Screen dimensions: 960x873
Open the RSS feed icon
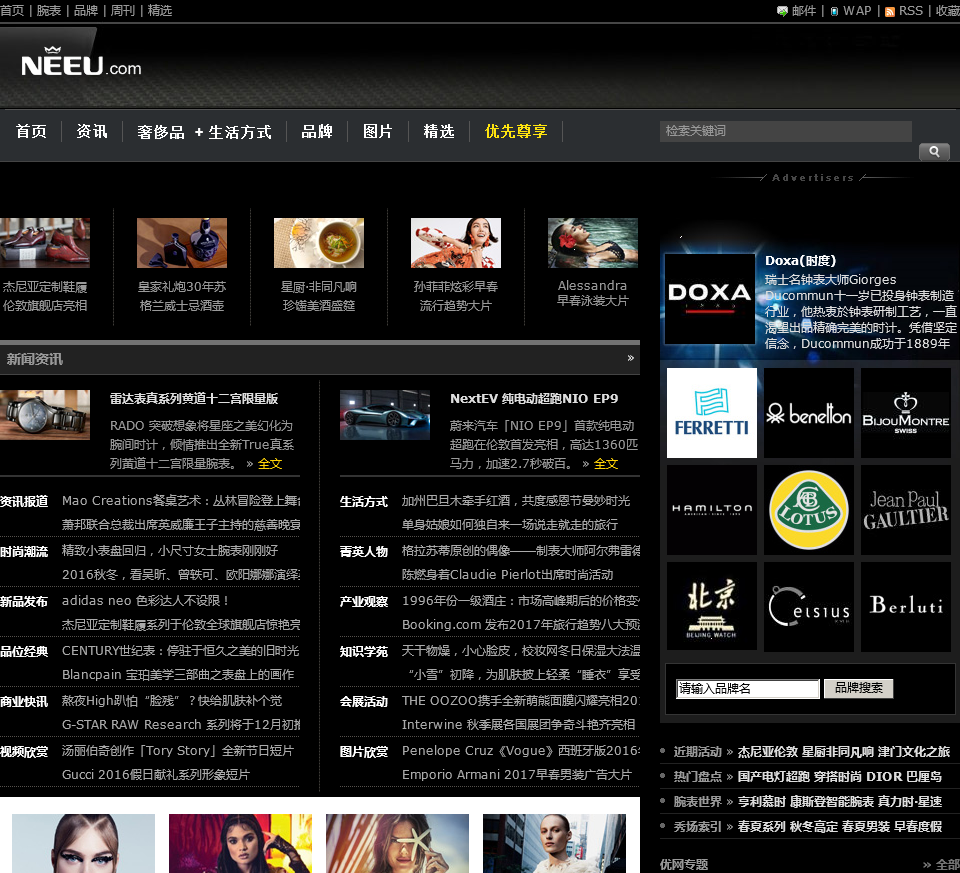(890, 12)
